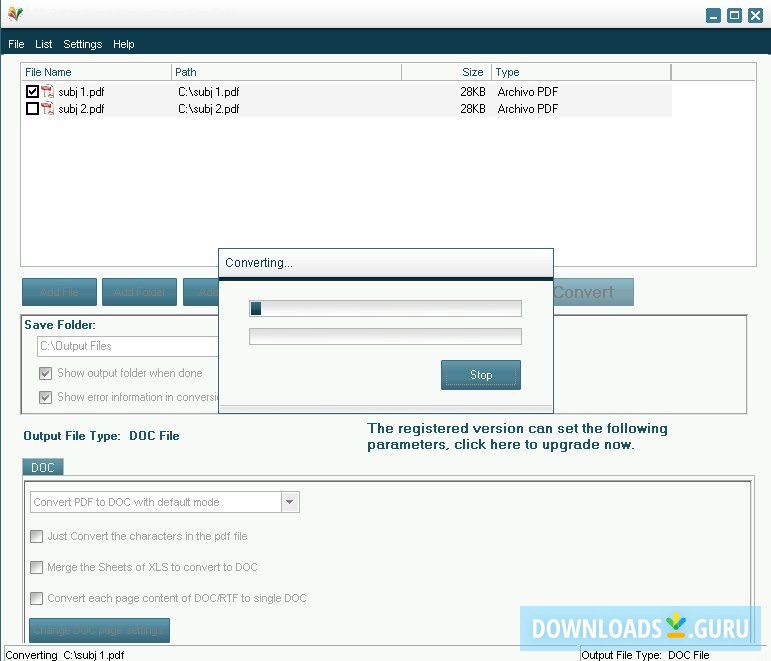This screenshot has width=771, height=661.
Task: Click status bar Output File Type: DOC File
Action: (x=645, y=655)
